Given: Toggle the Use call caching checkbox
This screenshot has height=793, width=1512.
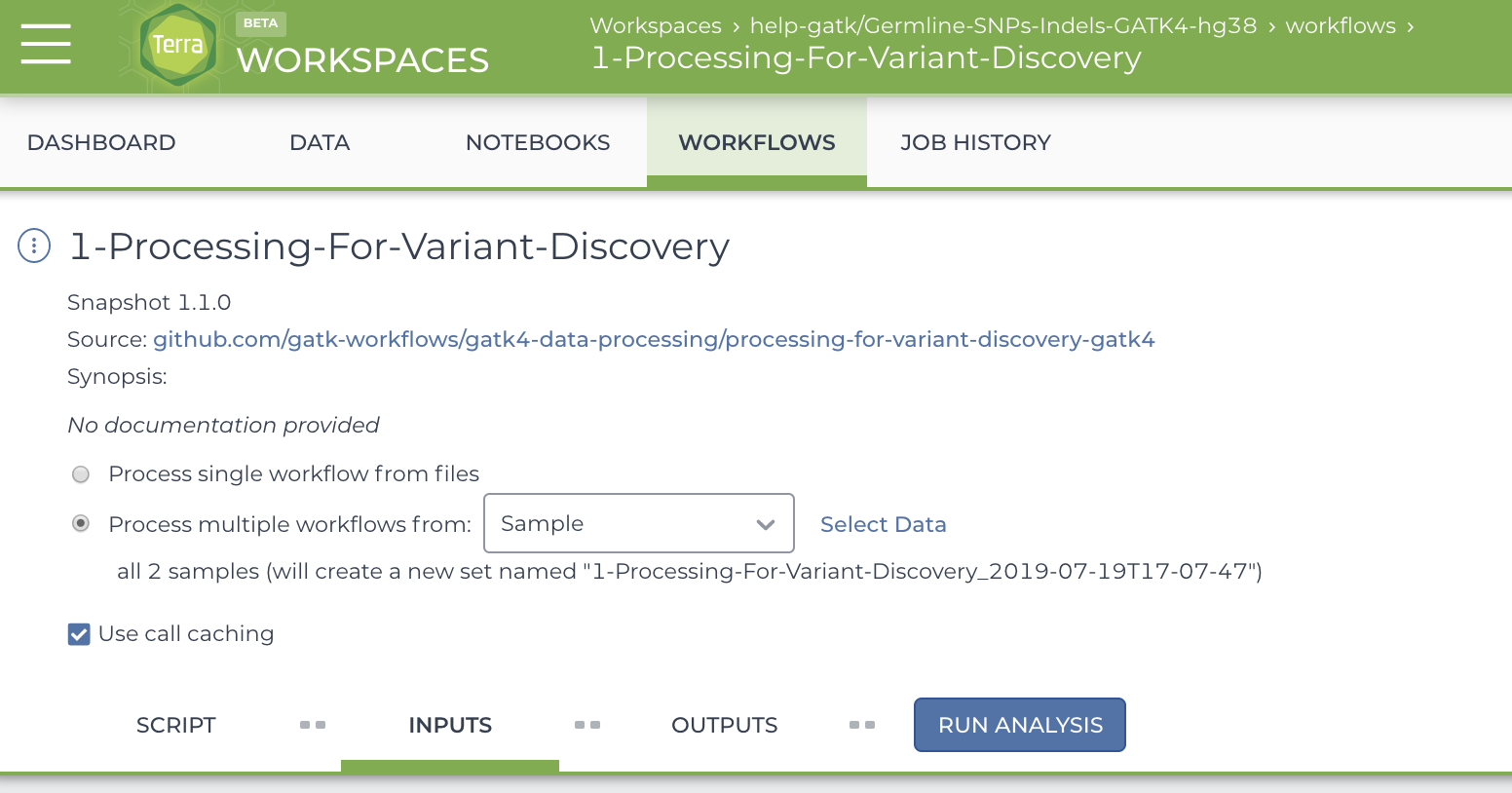Looking at the screenshot, I should tap(79, 634).
